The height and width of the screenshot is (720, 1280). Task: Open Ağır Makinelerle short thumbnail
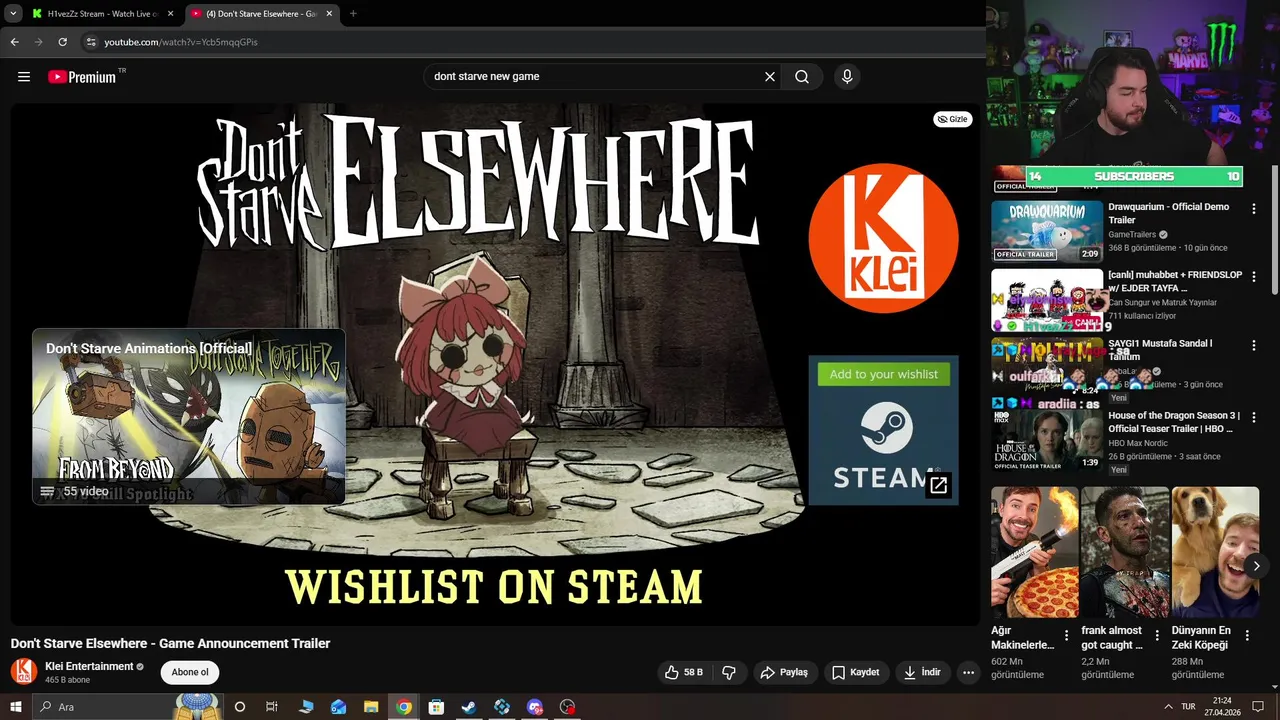(x=1035, y=552)
